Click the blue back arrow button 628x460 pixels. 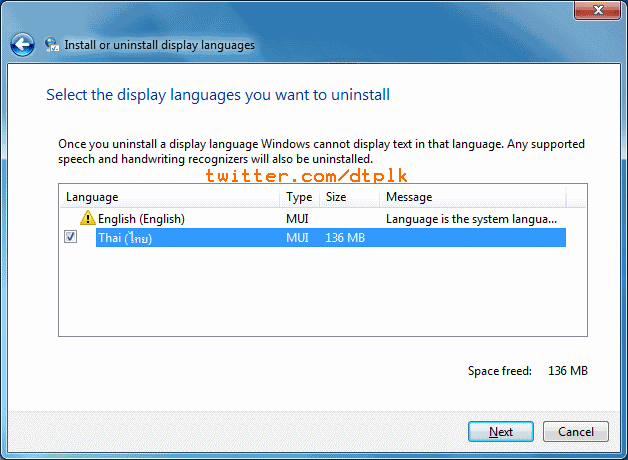22,44
